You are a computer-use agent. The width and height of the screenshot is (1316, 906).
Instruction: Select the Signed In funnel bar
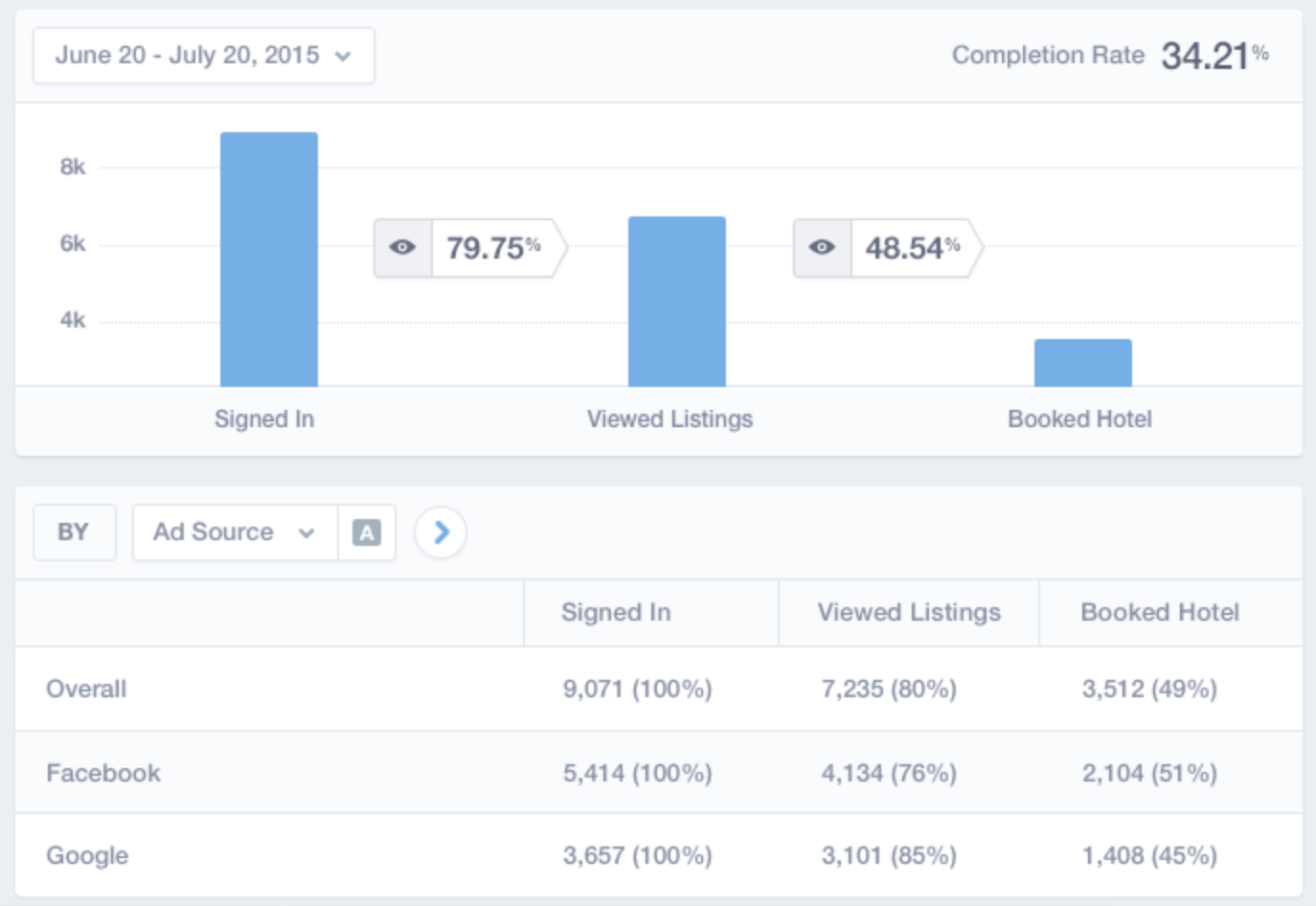269,260
